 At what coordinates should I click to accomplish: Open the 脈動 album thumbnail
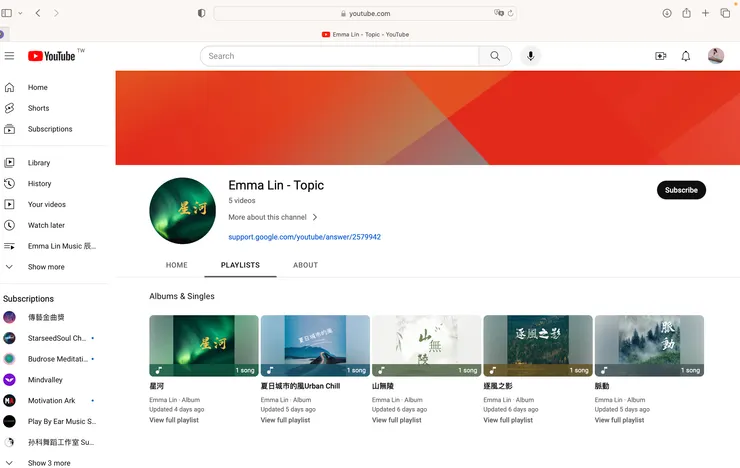pyautogui.click(x=649, y=346)
